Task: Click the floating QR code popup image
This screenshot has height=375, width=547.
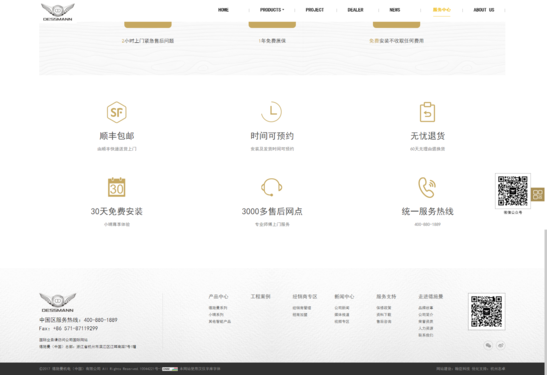Action: click(x=512, y=191)
